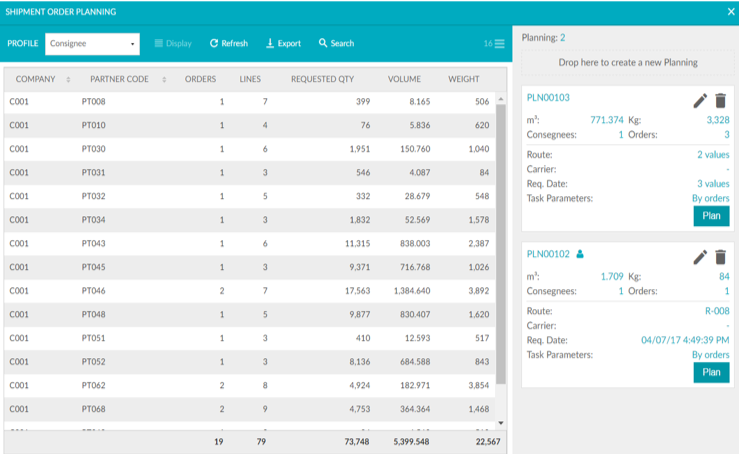Click the volume cell 838.003

[x=415, y=244]
